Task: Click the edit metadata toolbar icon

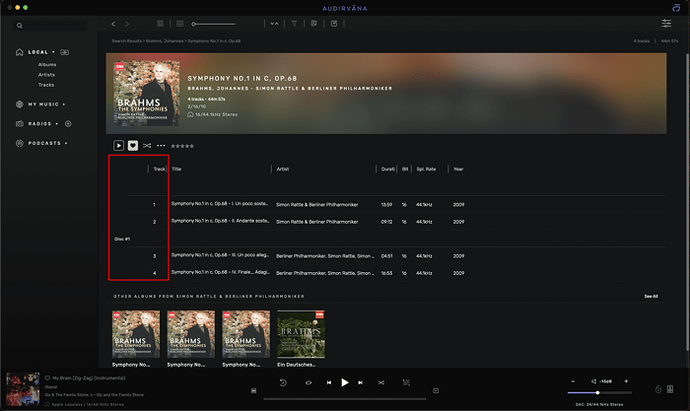Action: point(334,23)
